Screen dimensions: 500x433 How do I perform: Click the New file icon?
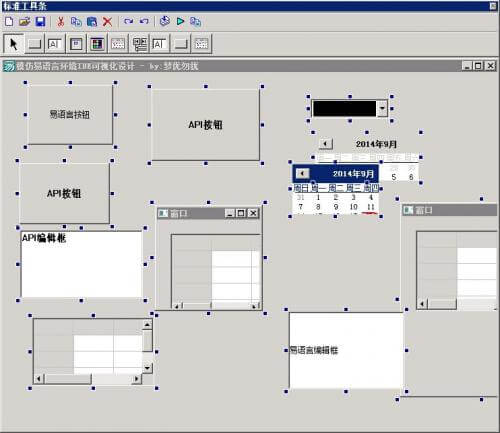tap(9, 22)
